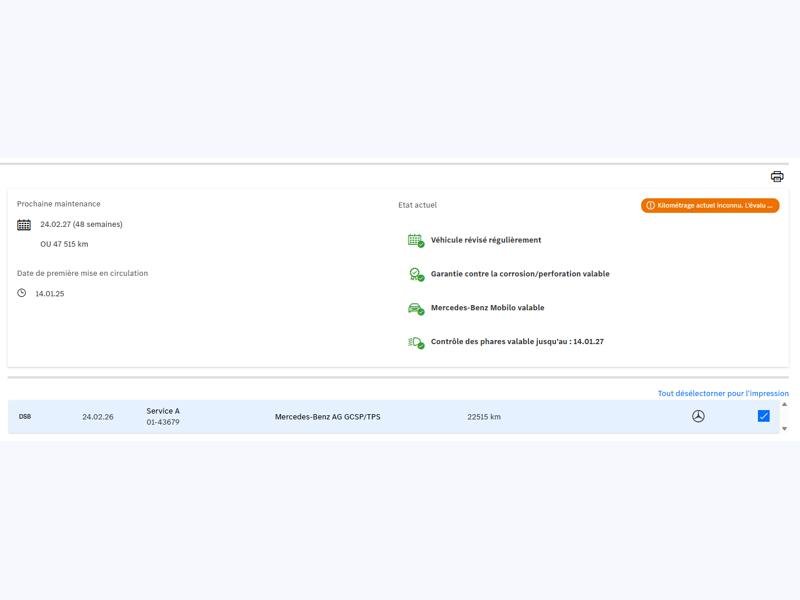Open the orange Kilométrage actuel inconnu warning
The width and height of the screenshot is (800, 600).
[x=710, y=206]
